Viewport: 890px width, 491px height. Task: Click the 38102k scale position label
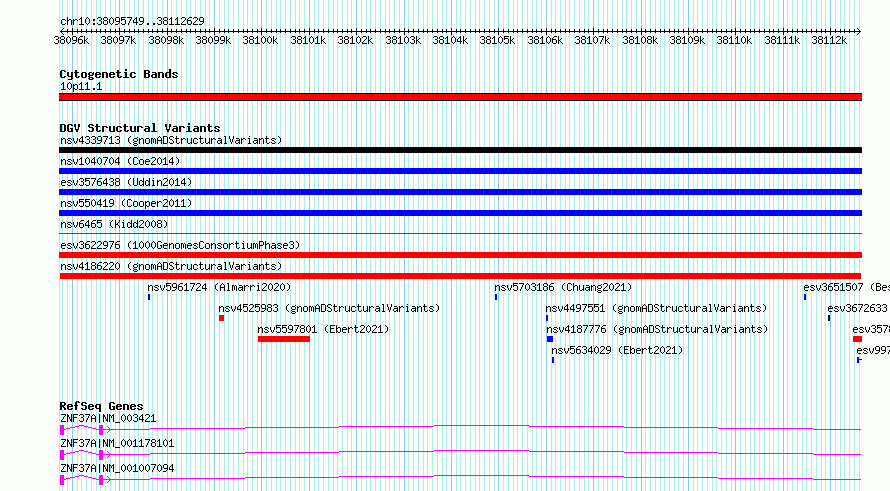[355, 40]
